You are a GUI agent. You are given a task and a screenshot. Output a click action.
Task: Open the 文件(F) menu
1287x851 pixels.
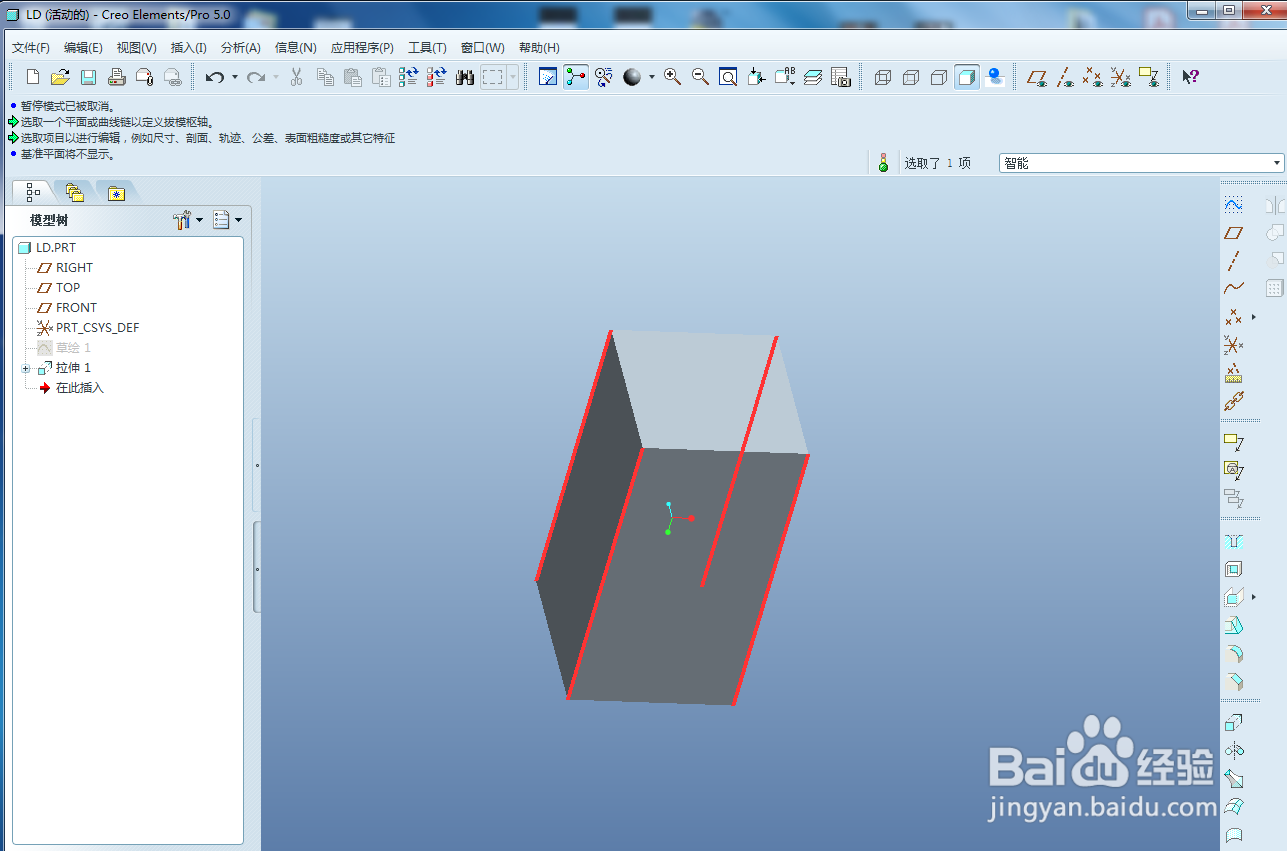click(31, 48)
